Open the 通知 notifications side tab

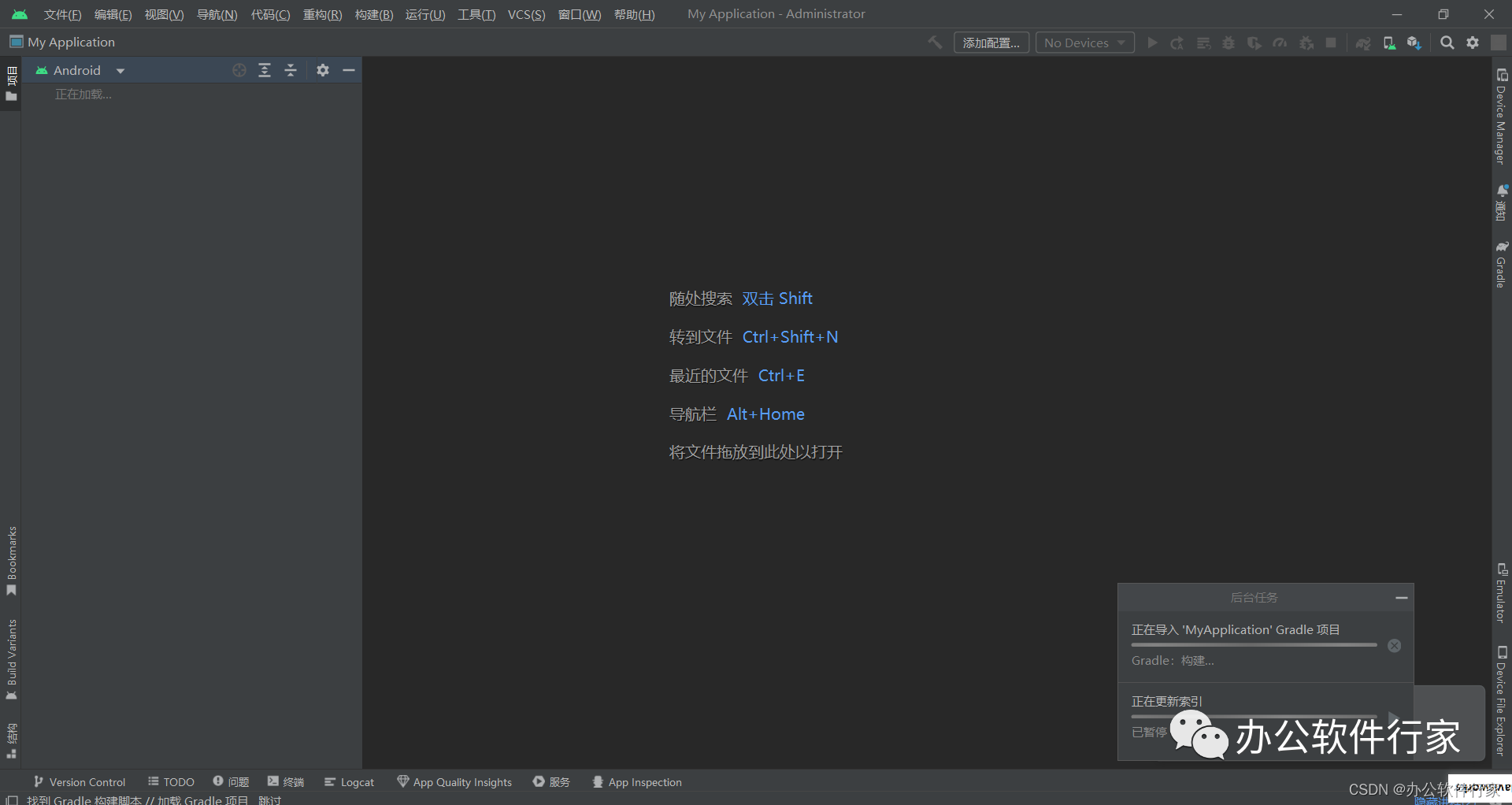1502,202
